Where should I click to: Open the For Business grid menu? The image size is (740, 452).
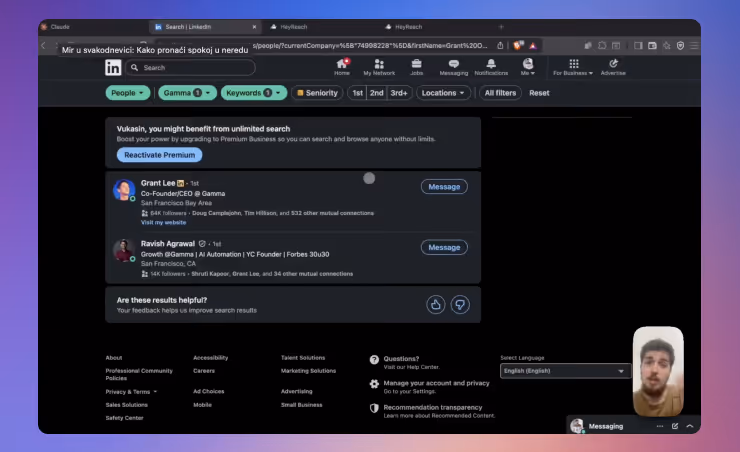coord(573,67)
